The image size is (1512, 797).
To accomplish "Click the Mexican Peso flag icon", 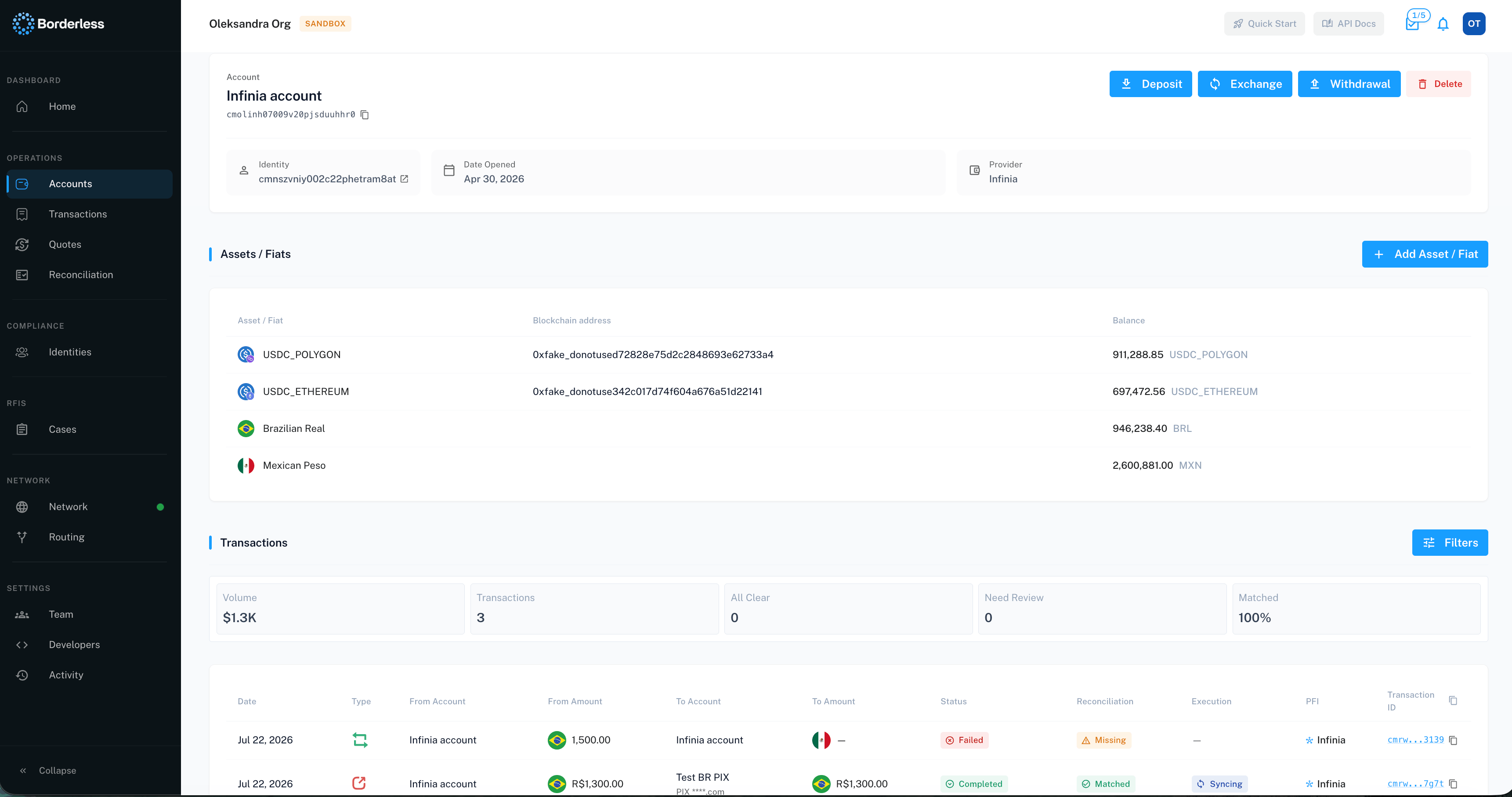I will click(246, 465).
